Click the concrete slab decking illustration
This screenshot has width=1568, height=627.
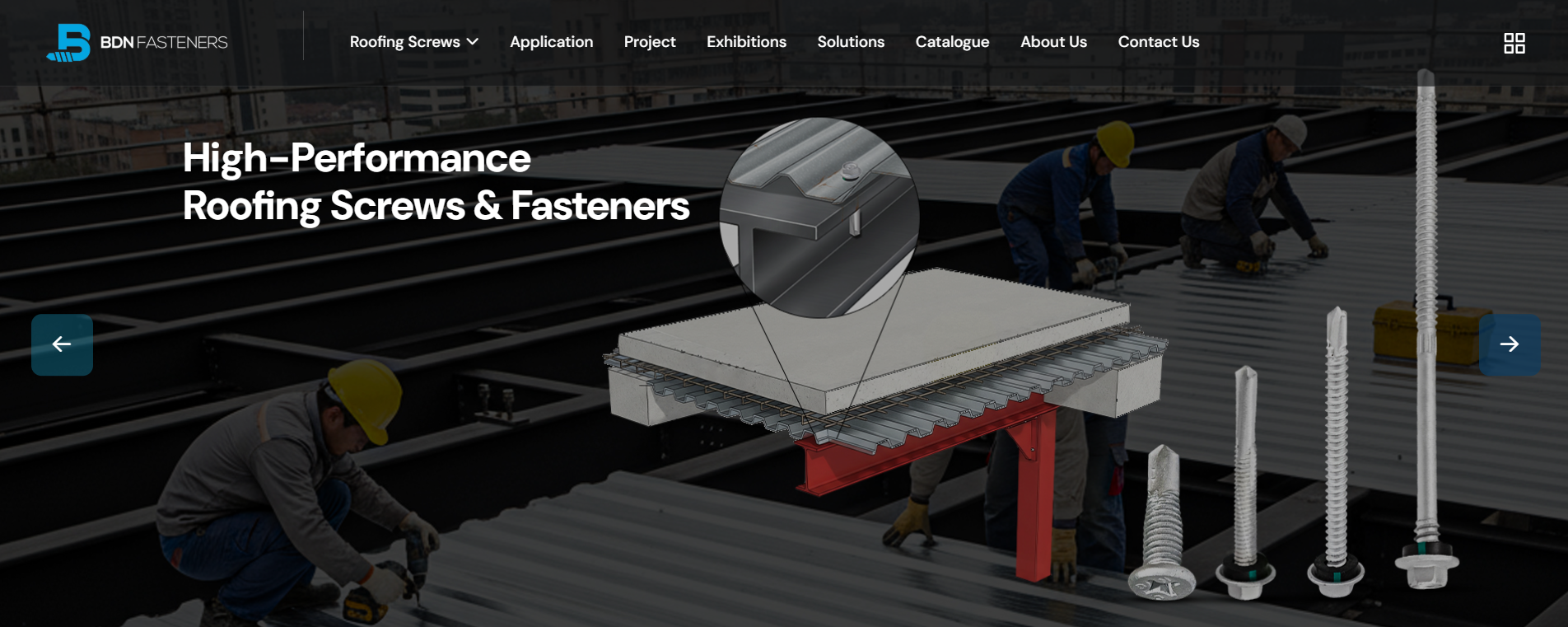pyautogui.click(x=873, y=338)
